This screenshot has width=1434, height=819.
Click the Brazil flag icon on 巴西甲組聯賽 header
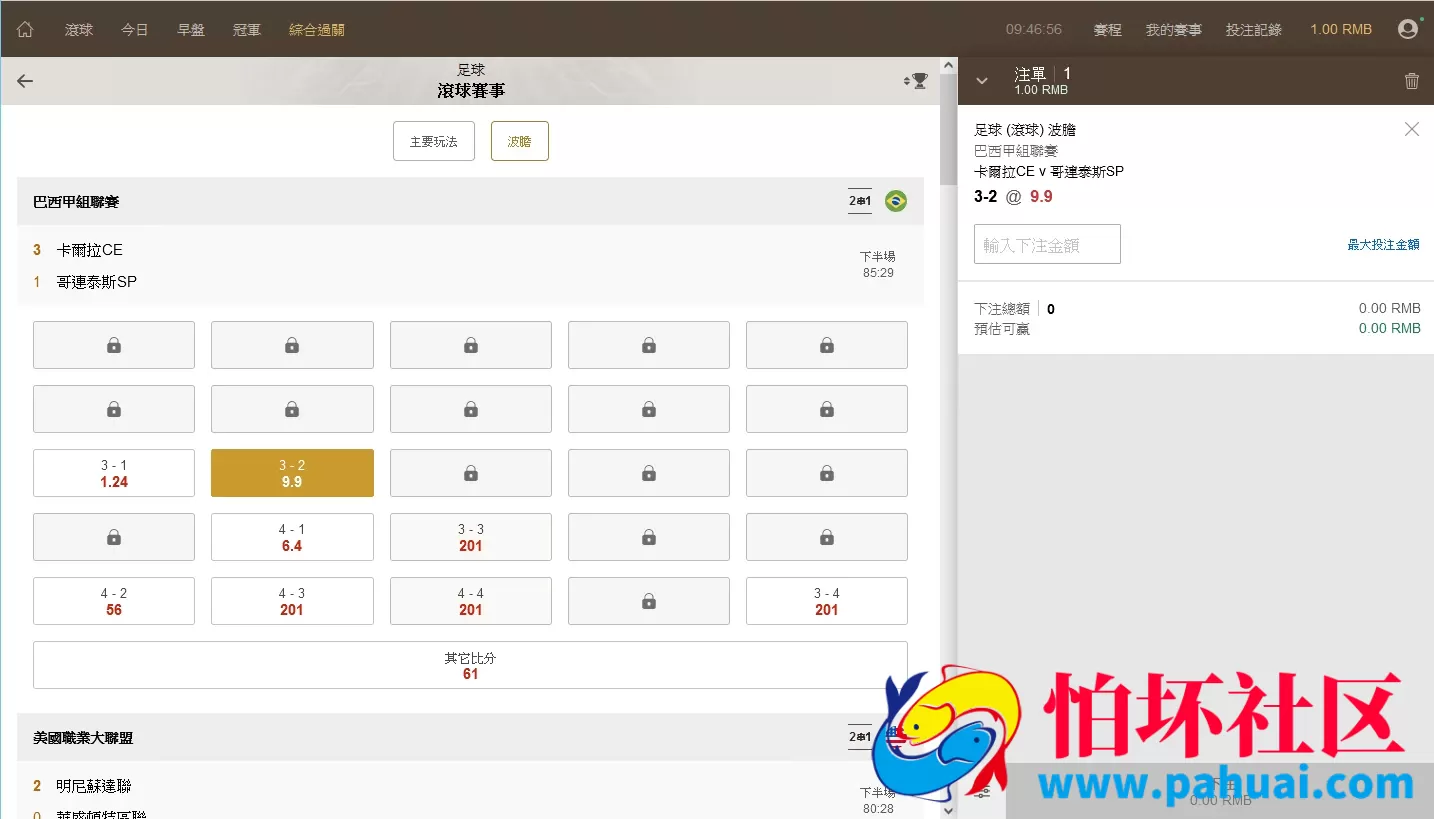(x=896, y=200)
